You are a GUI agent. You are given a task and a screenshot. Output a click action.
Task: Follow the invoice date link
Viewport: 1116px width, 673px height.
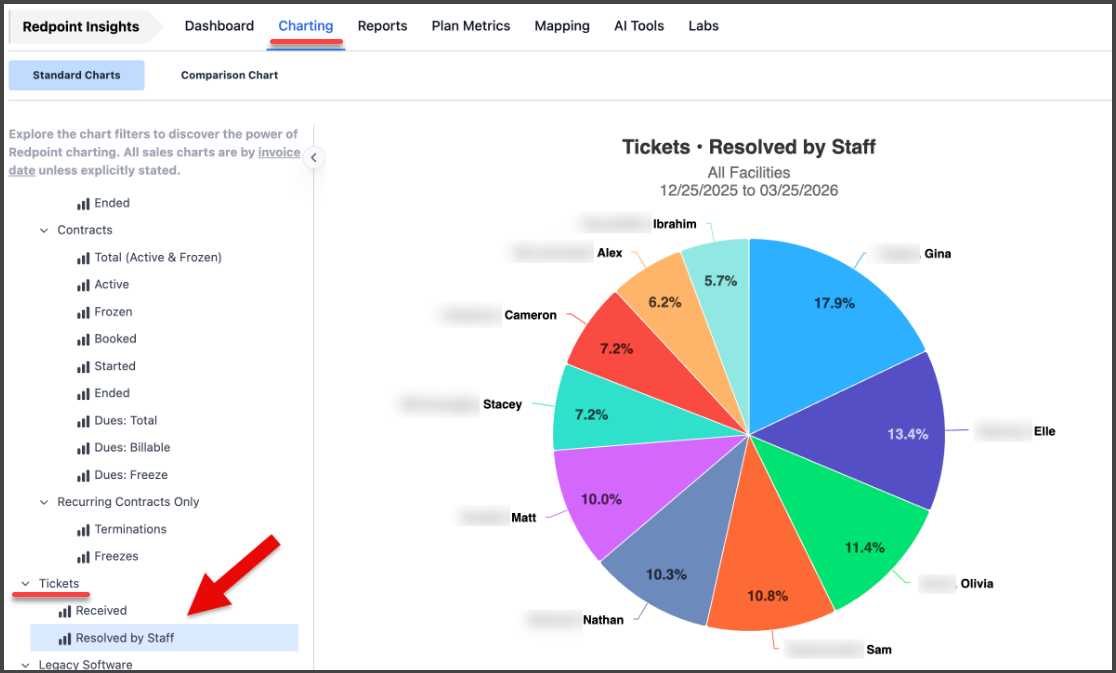click(279, 153)
